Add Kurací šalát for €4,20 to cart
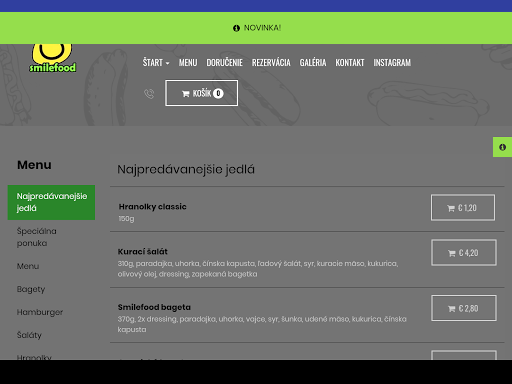 [x=464, y=253]
